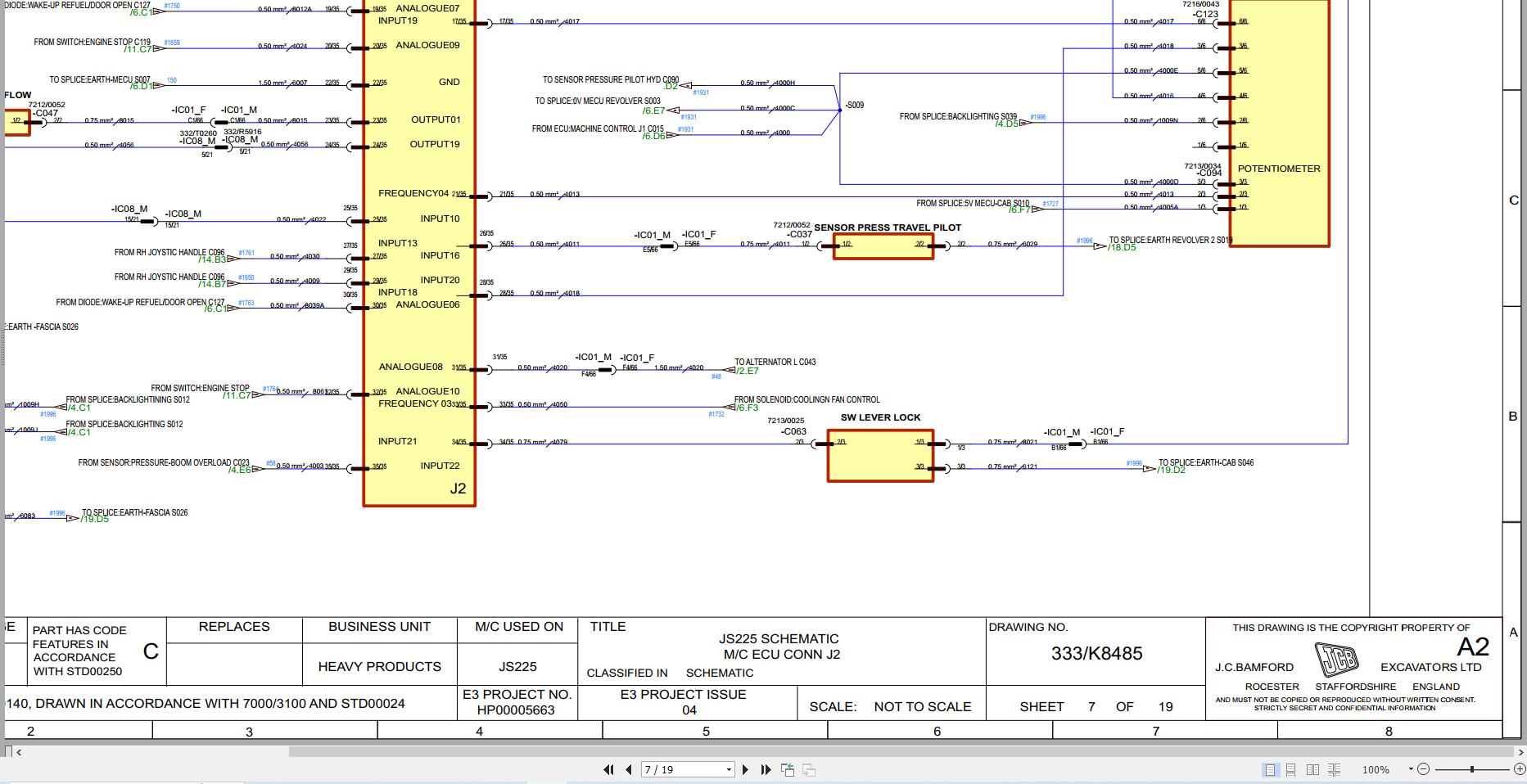The height and width of the screenshot is (784, 1527).
Task: Go to next page with the arrow icon
Action: point(745,769)
